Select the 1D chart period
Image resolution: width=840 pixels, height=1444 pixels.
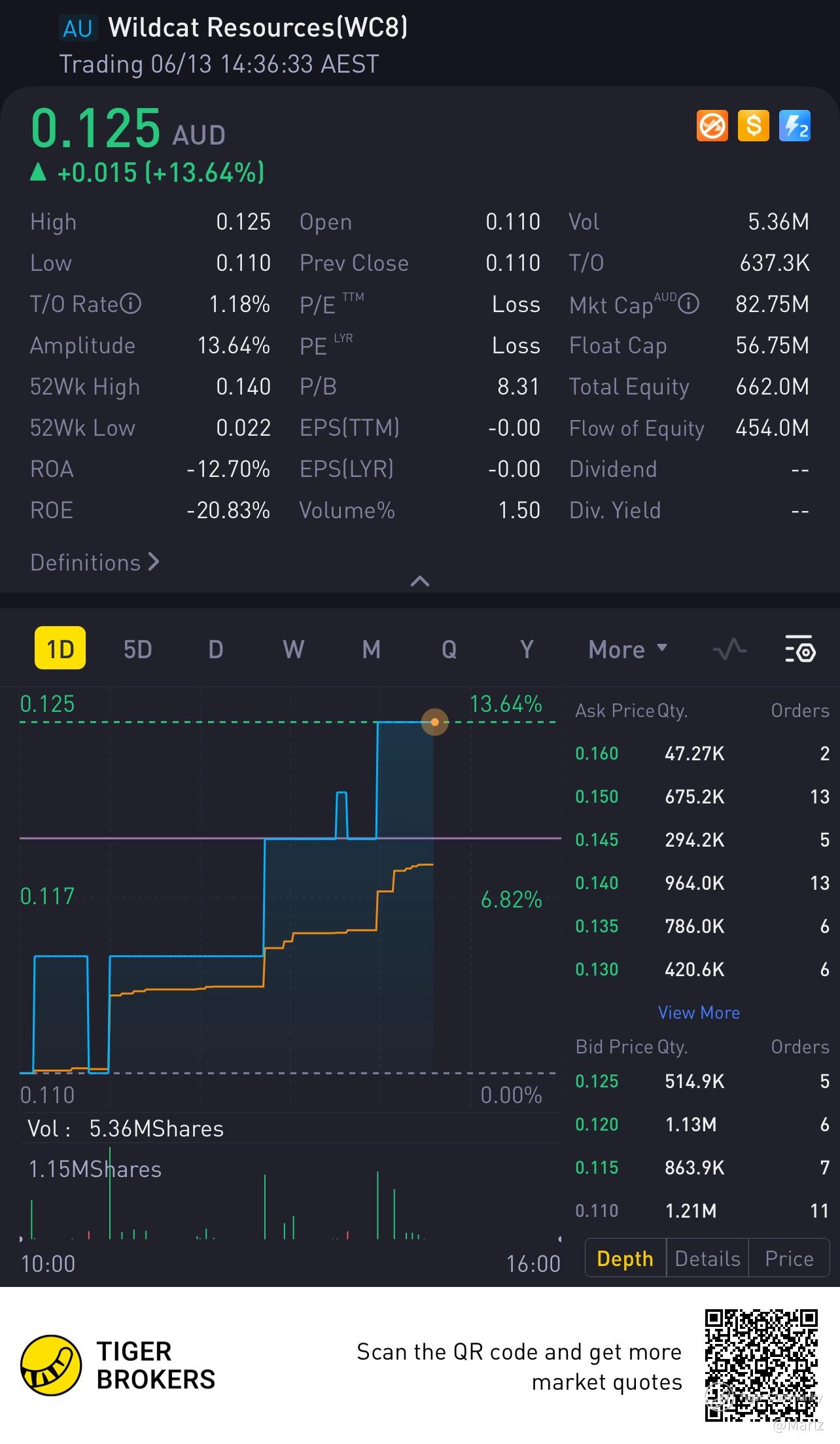(x=60, y=649)
